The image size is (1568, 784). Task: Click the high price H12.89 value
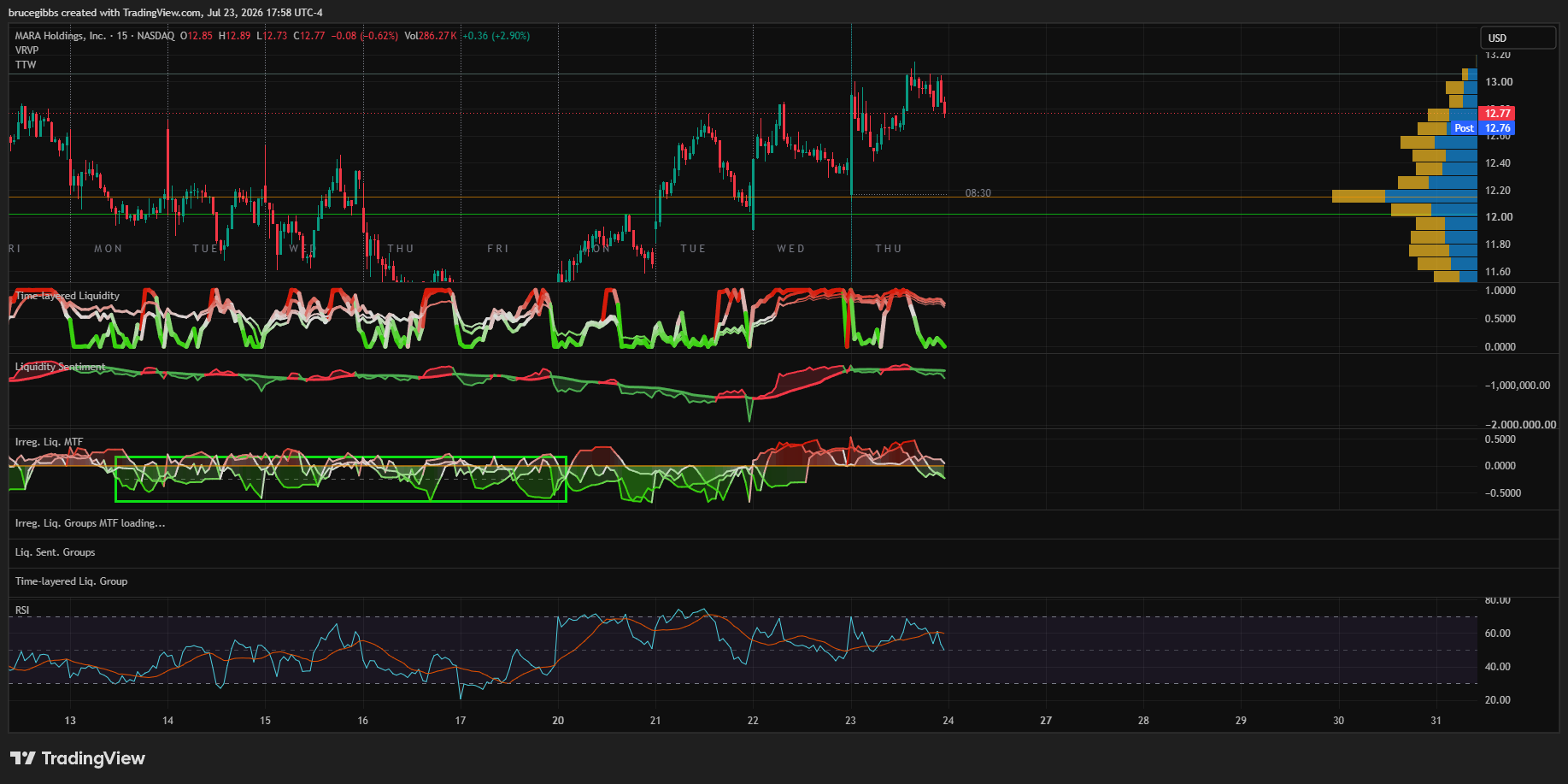(235, 36)
